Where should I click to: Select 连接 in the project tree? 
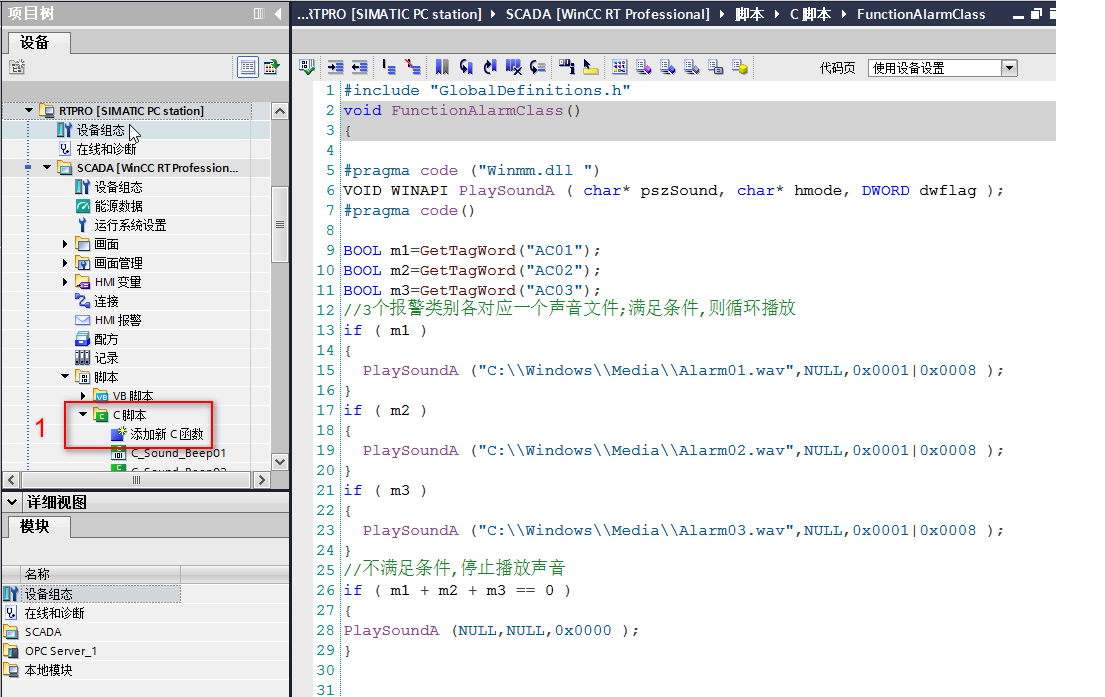(106, 301)
